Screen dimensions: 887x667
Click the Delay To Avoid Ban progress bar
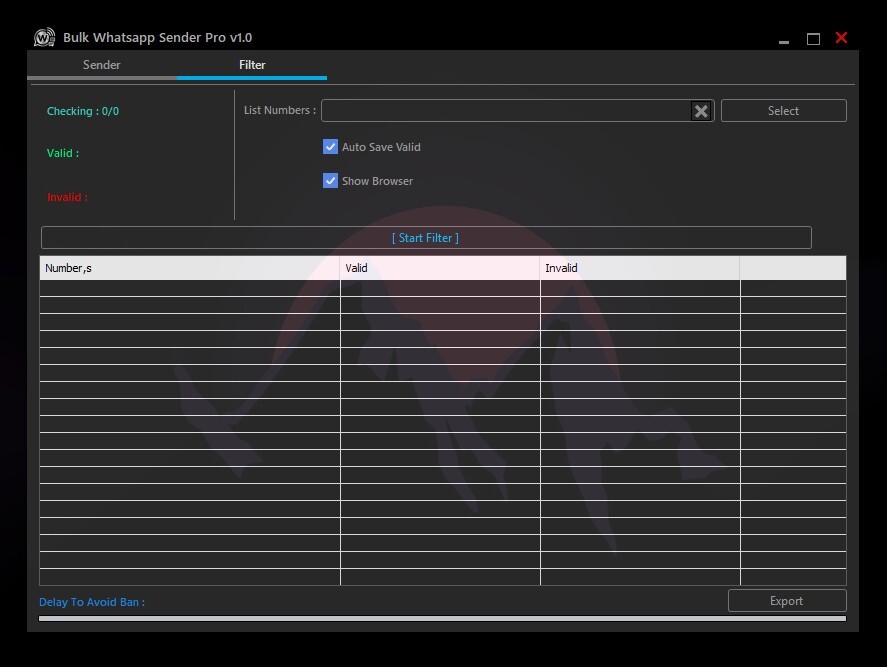click(x=442, y=619)
